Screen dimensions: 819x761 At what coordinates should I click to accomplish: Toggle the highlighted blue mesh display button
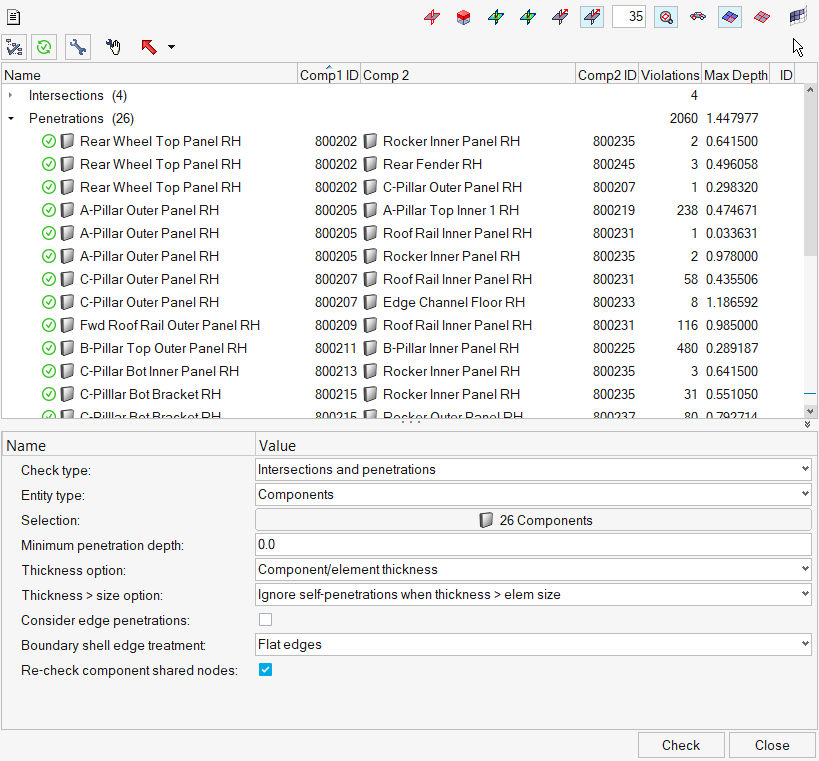pos(730,17)
